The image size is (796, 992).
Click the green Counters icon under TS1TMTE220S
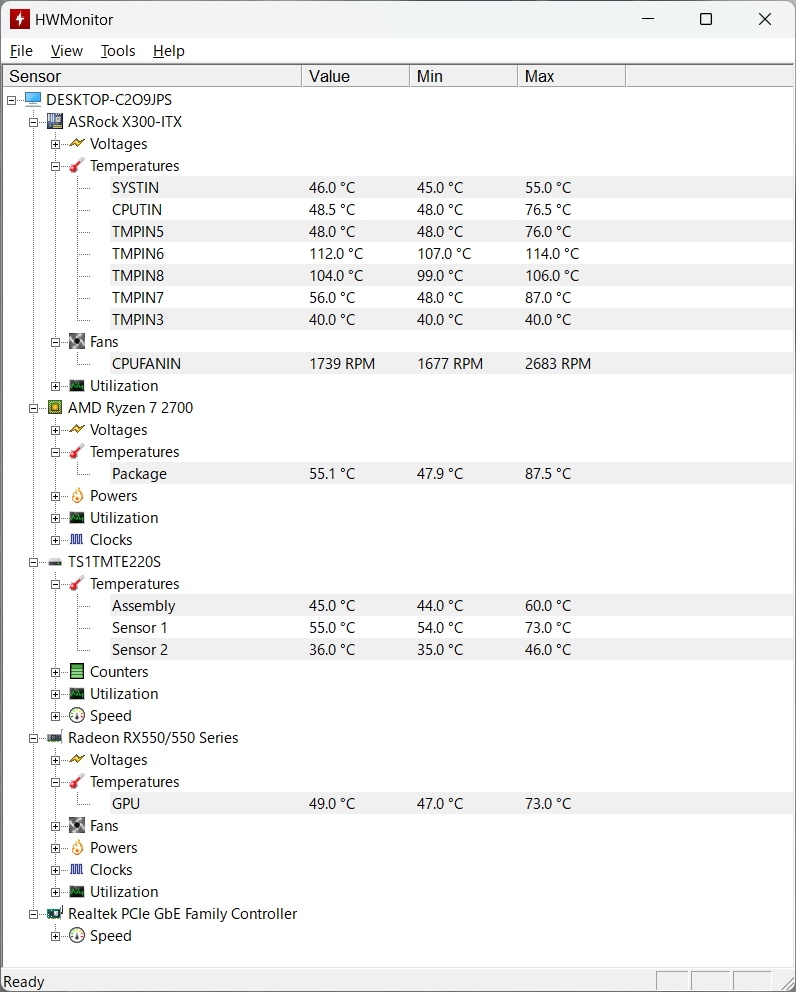pos(77,671)
